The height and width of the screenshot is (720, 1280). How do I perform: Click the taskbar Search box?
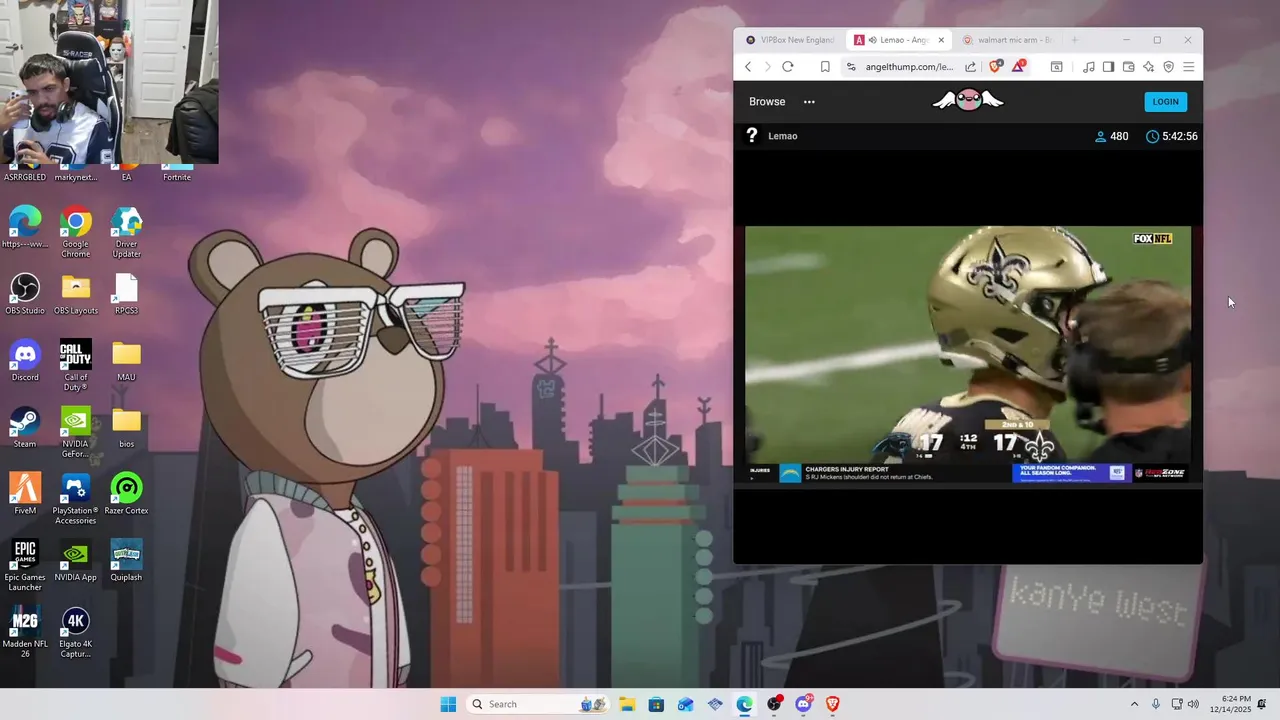tap(537, 704)
